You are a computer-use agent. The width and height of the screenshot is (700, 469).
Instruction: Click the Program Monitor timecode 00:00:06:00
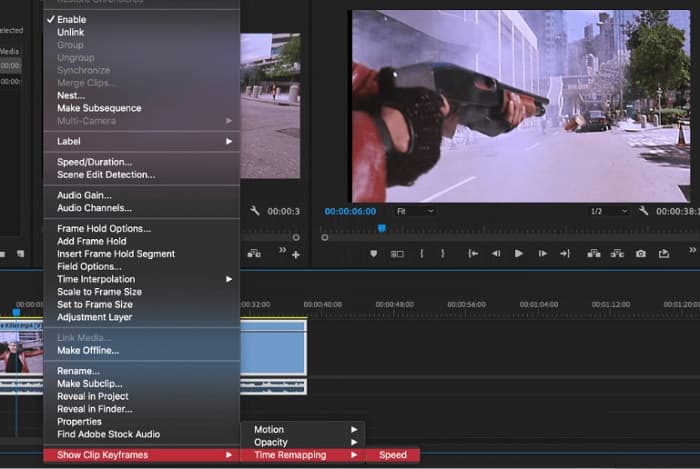click(350, 212)
